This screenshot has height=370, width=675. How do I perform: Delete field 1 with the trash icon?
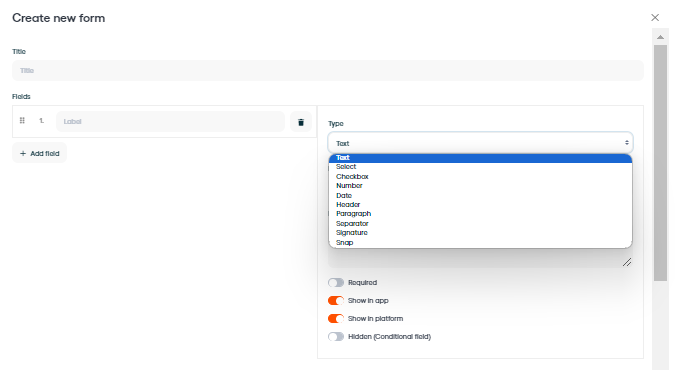point(301,122)
